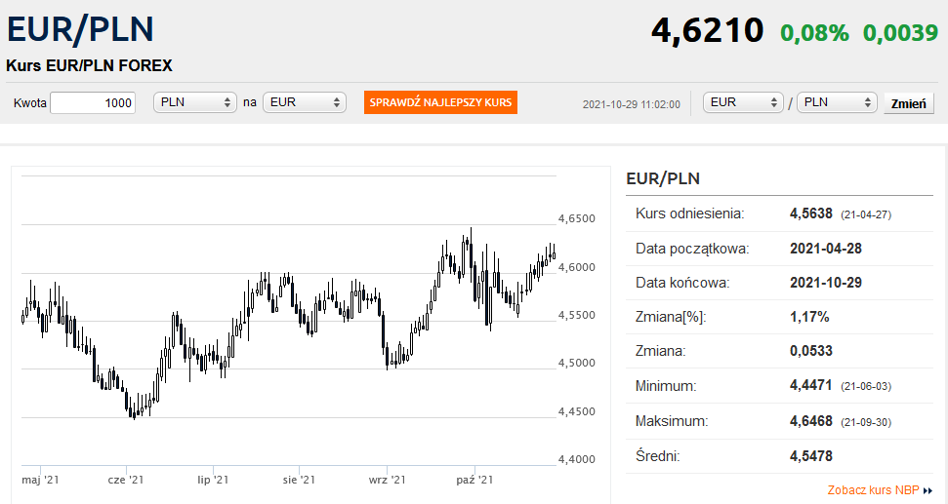The width and height of the screenshot is (948, 504).
Task: Click the "cze '21" label on chart axis
Action: [x=126, y=480]
